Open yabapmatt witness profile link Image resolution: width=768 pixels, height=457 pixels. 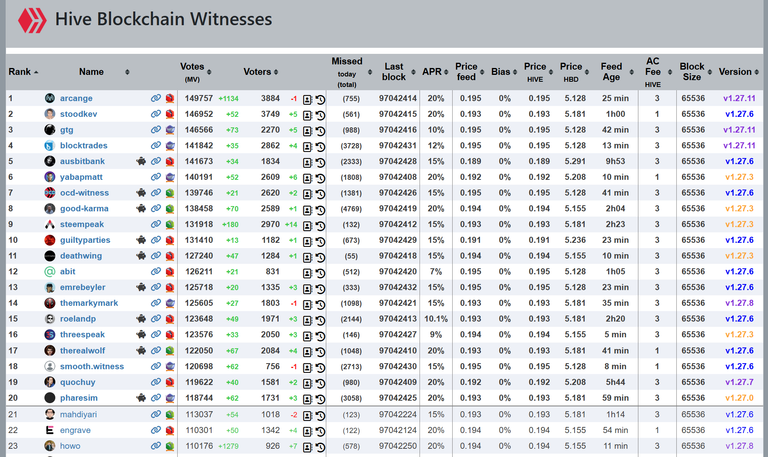[x=81, y=177]
